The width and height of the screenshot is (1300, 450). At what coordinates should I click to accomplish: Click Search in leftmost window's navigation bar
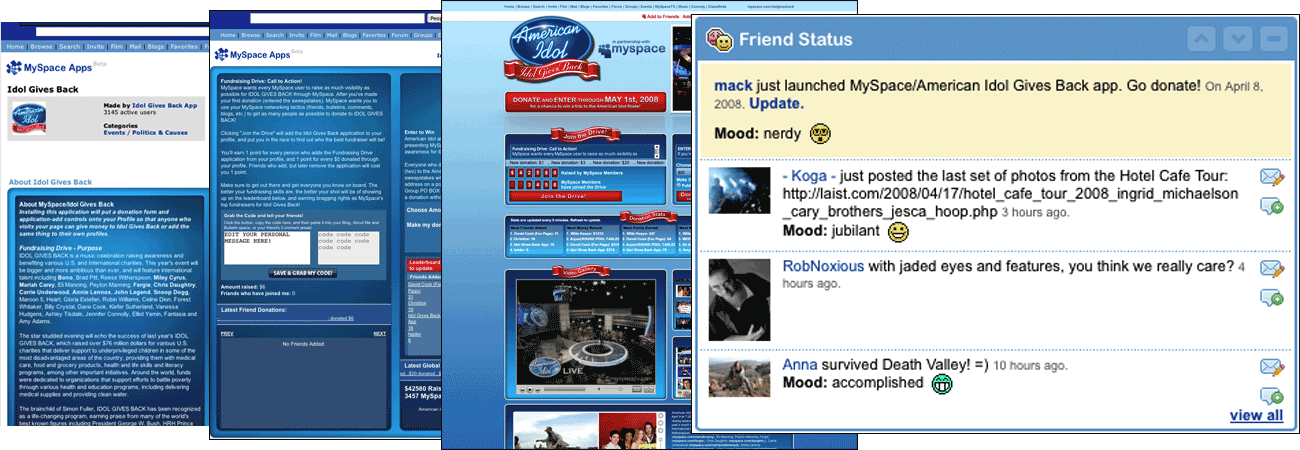pos(69,46)
